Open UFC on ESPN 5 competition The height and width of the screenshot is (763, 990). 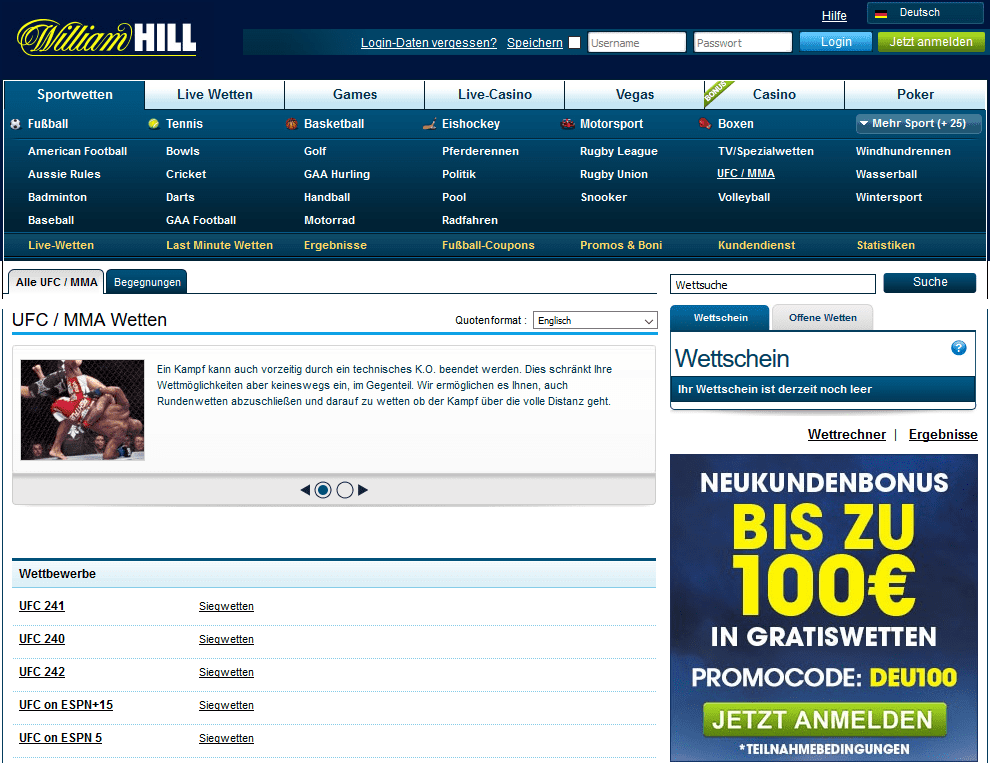click(x=60, y=737)
